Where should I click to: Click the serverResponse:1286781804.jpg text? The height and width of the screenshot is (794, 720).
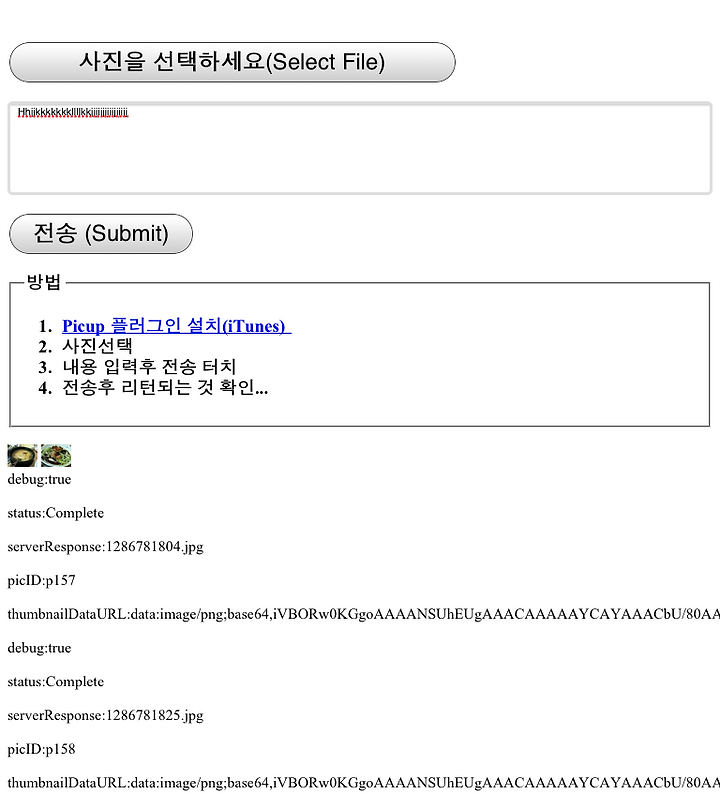[105, 547]
